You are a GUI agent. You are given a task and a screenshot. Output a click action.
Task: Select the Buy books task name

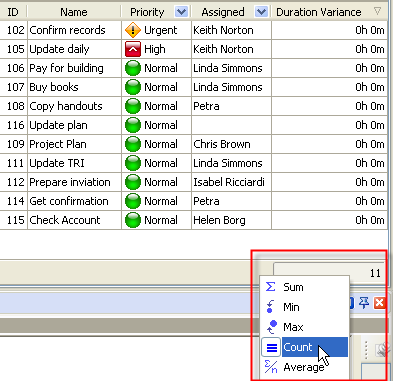point(54,87)
